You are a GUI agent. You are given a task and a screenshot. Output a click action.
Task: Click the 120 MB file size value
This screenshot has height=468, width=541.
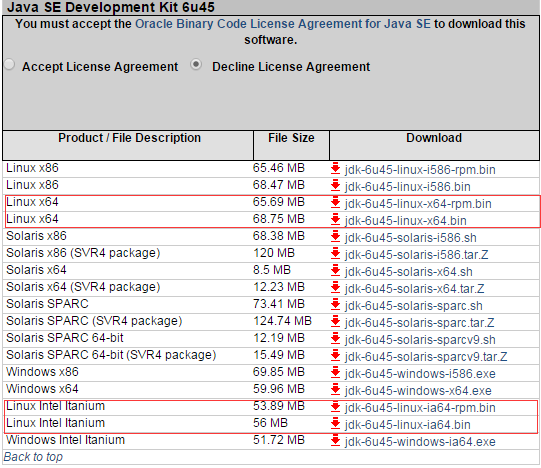coord(274,253)
